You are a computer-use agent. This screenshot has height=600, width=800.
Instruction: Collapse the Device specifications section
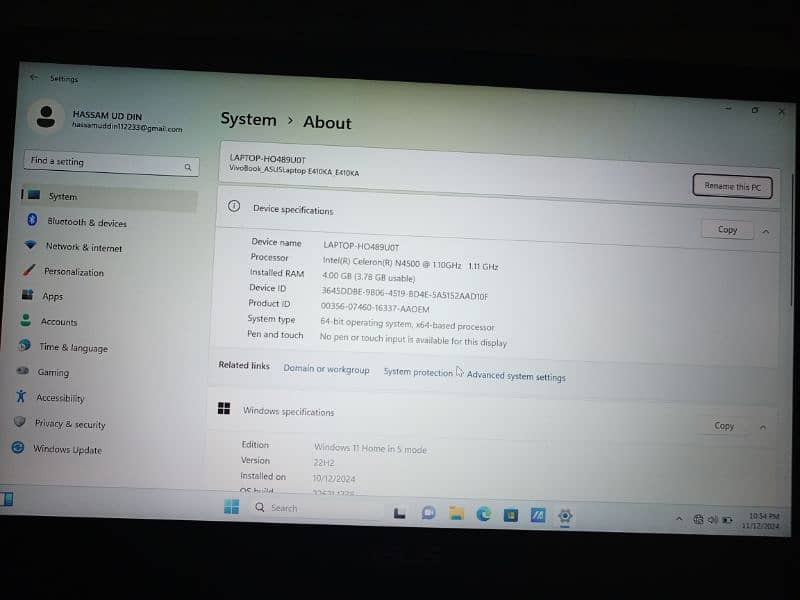click(x=766, y=231)
